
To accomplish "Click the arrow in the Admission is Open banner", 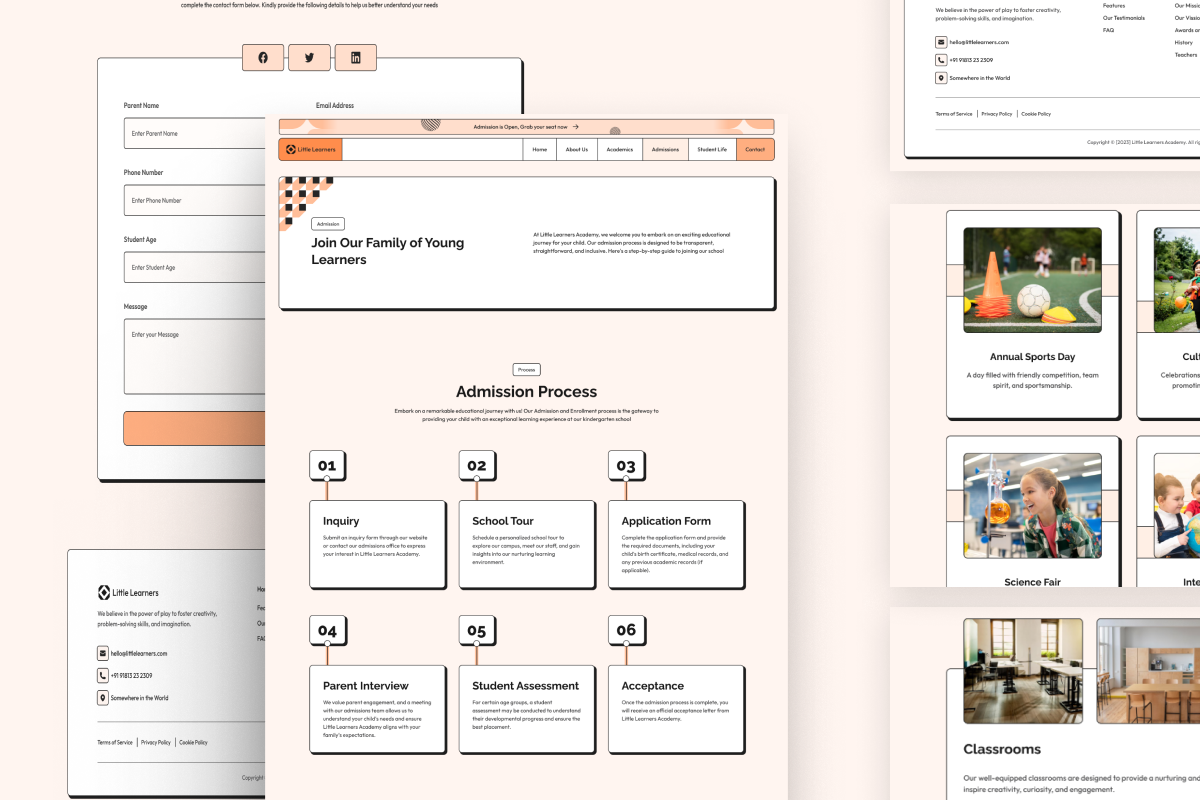I will coord(575,127).
